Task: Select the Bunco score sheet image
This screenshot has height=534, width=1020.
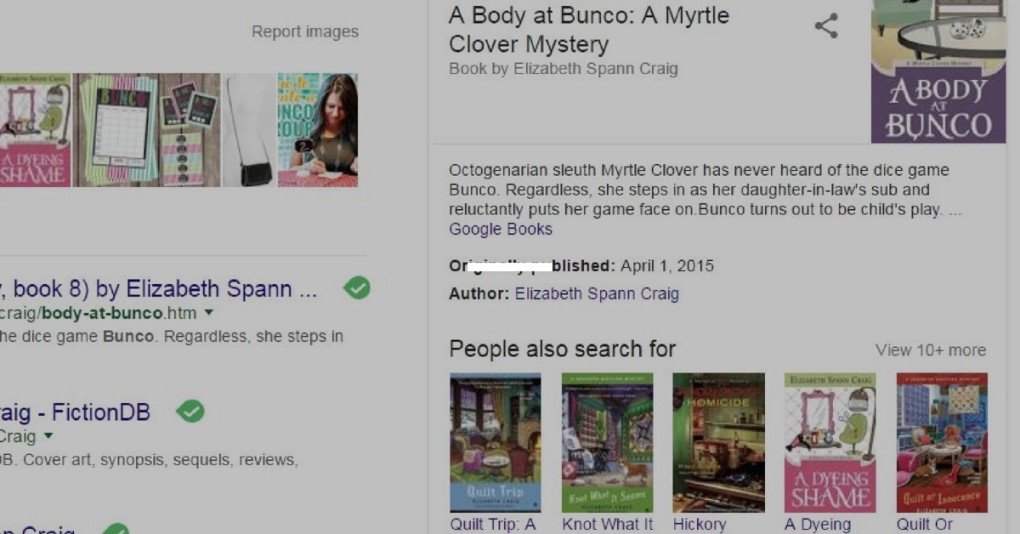Action: [116, 130]
